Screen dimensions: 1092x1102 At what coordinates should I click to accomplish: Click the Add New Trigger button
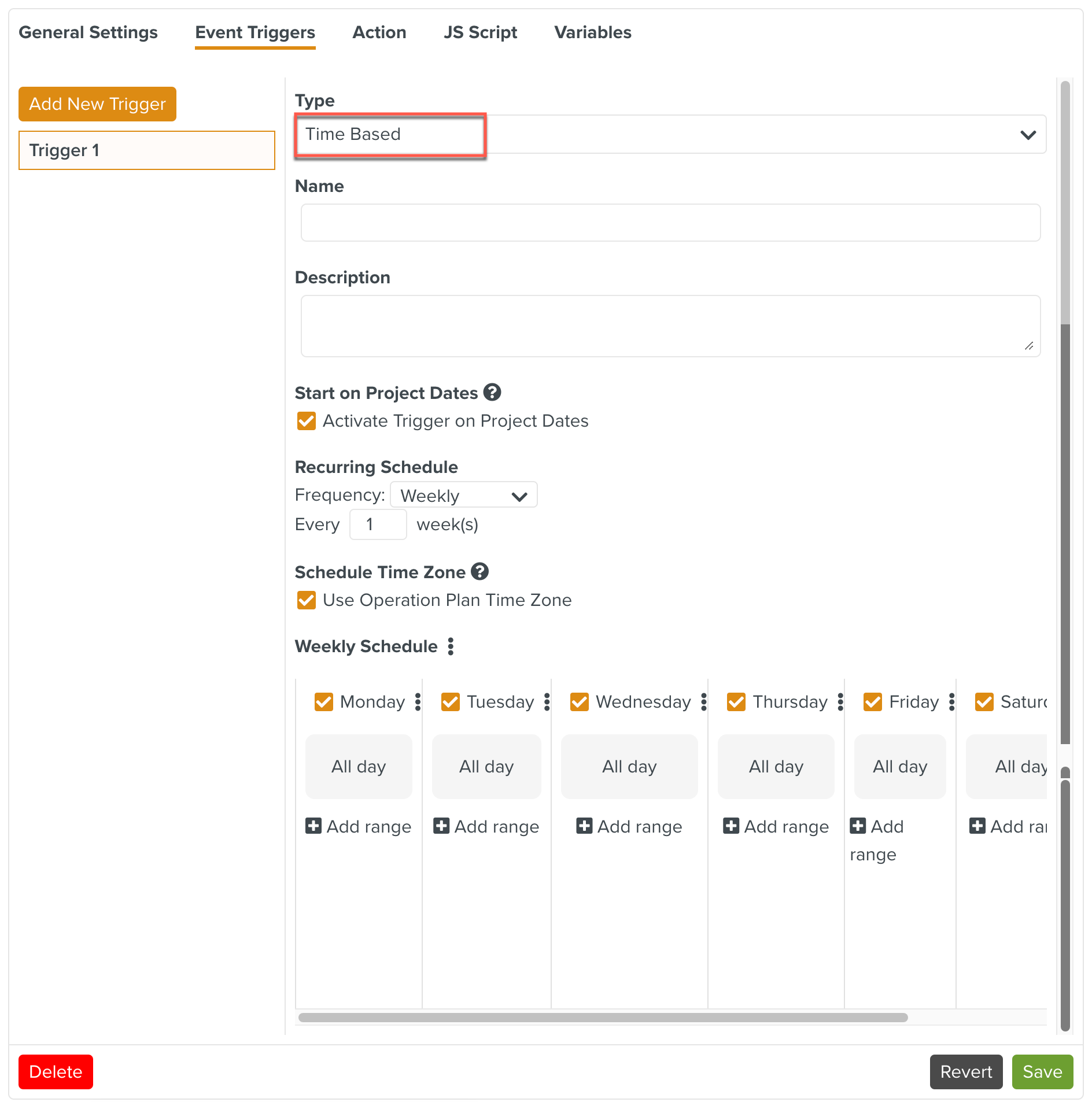pyautogui.click(x=97, y=104)
